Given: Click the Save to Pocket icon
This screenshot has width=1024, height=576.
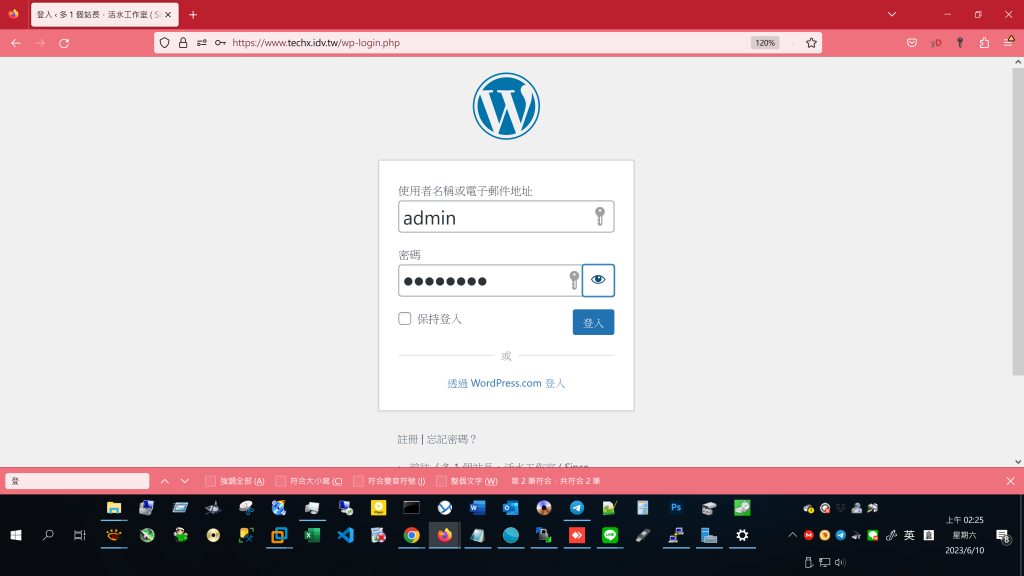Looking at the screenshot, I should (x=912, y=43).
